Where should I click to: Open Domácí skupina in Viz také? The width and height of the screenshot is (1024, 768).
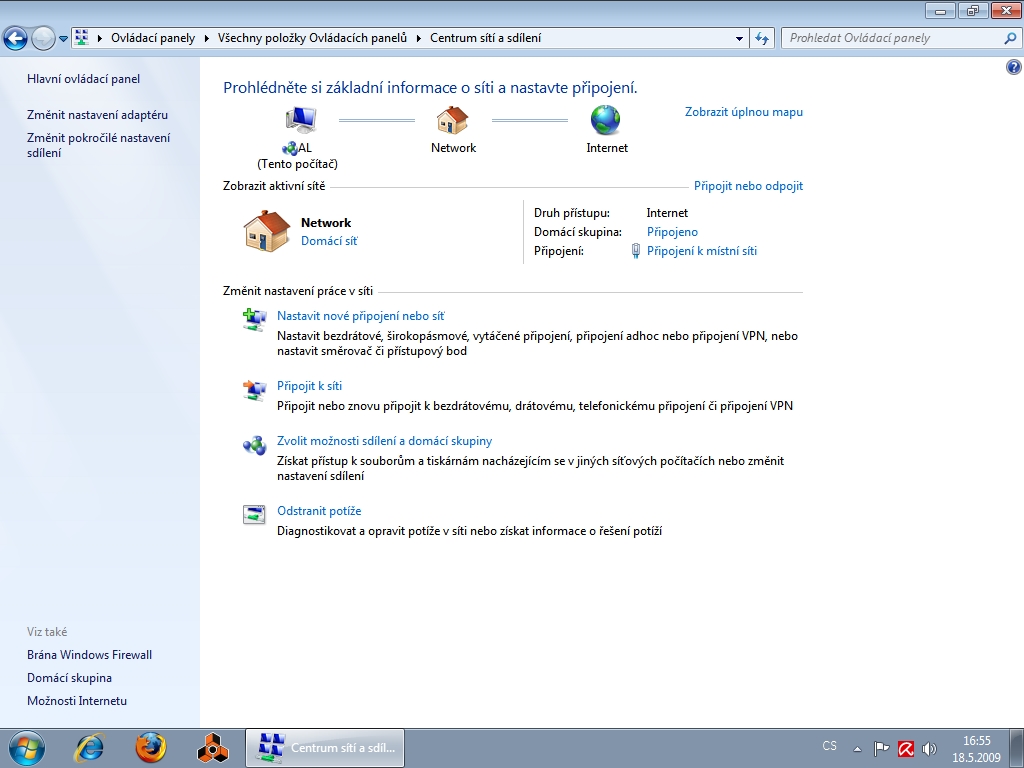click(69, 678)
